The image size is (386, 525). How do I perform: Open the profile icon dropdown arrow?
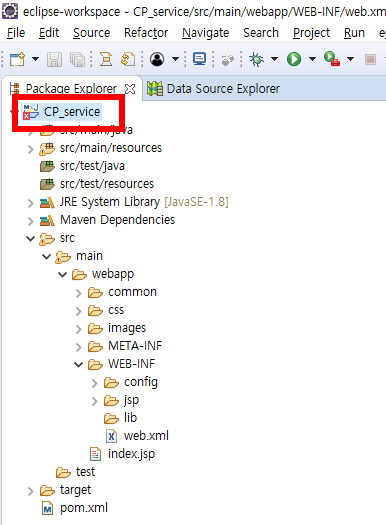click(175, 59)
